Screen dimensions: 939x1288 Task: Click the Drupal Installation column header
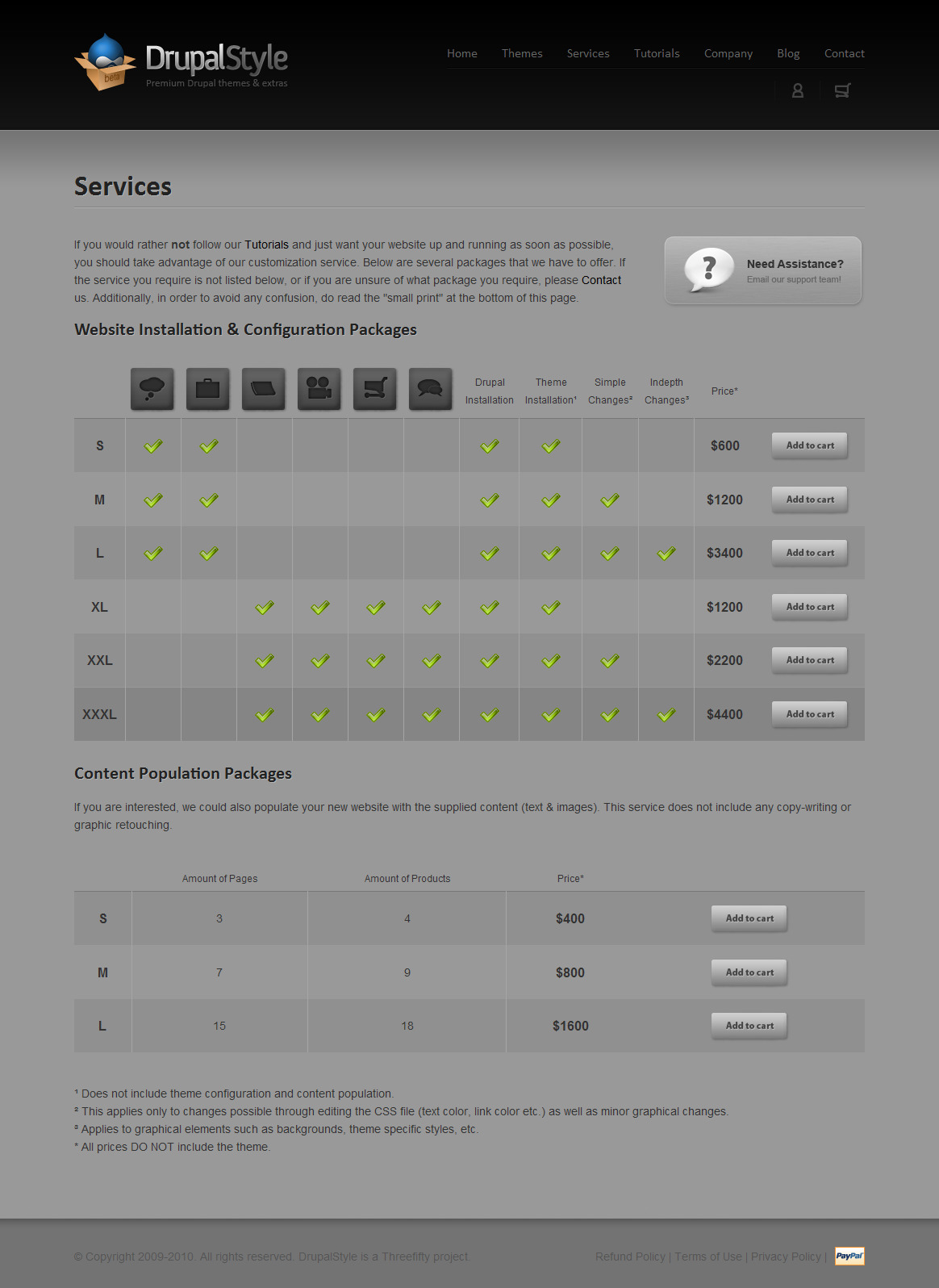click(x=490, y=391)
